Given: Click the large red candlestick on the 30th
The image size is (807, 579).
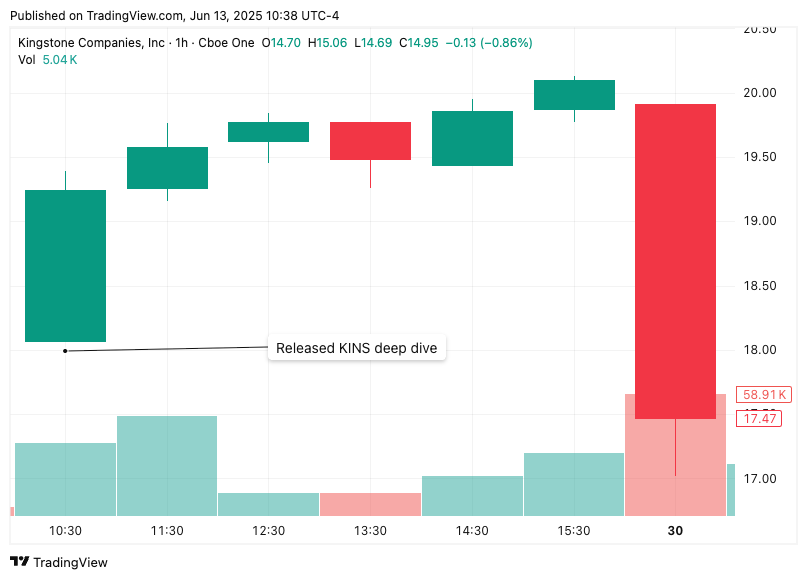Looking at the screenshot, I should pyautogui.click(x=675, y=261).
